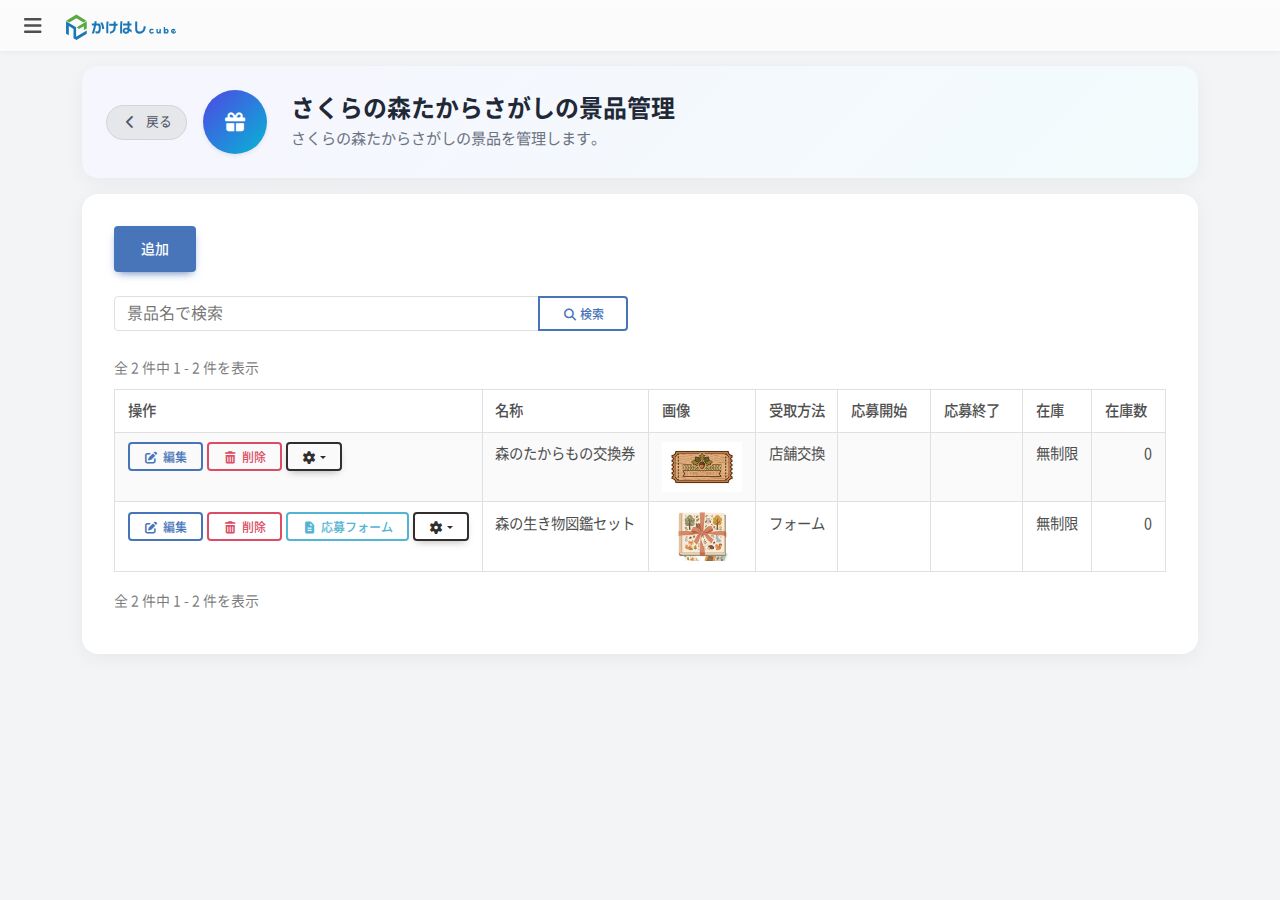Delete 森のたからもの交換券 prize
This screenshot has height=900, width=1280.
[x=245, y=457]
